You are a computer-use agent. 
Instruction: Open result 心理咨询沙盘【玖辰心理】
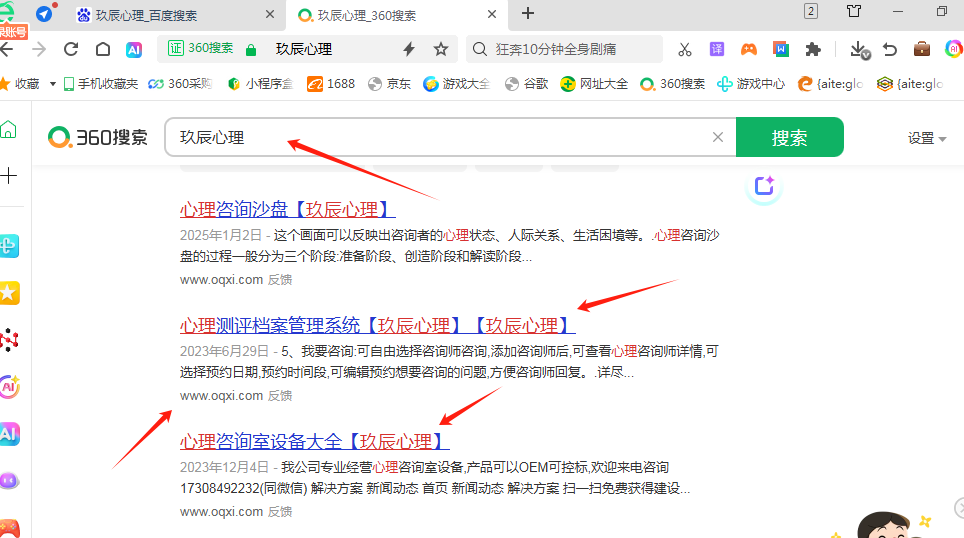(x=287, y=210)
